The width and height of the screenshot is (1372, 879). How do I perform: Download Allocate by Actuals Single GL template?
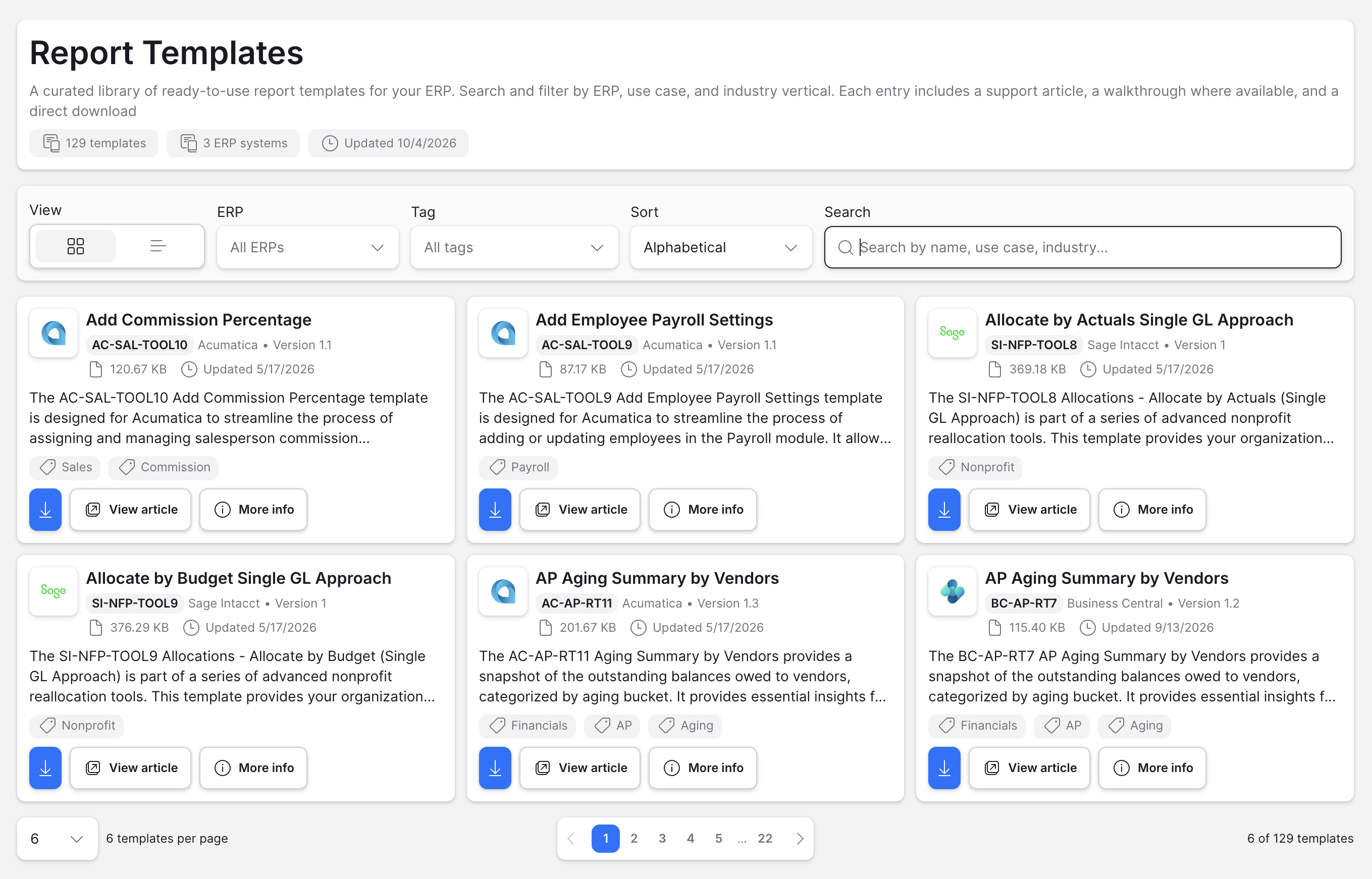(944, 509)
